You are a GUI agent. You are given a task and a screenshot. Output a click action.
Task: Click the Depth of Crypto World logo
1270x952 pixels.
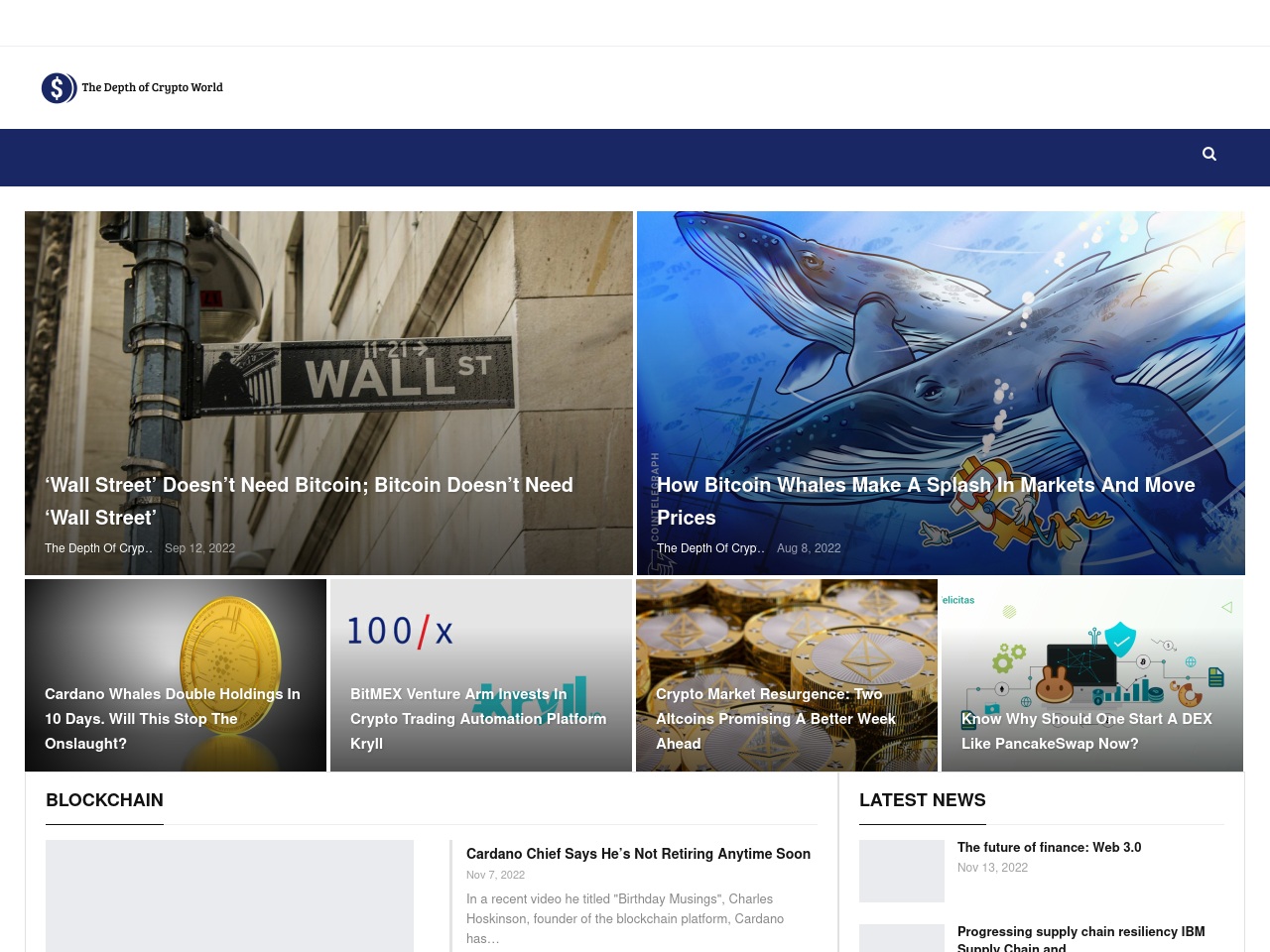pyautogui.click(x=132, y=88)
